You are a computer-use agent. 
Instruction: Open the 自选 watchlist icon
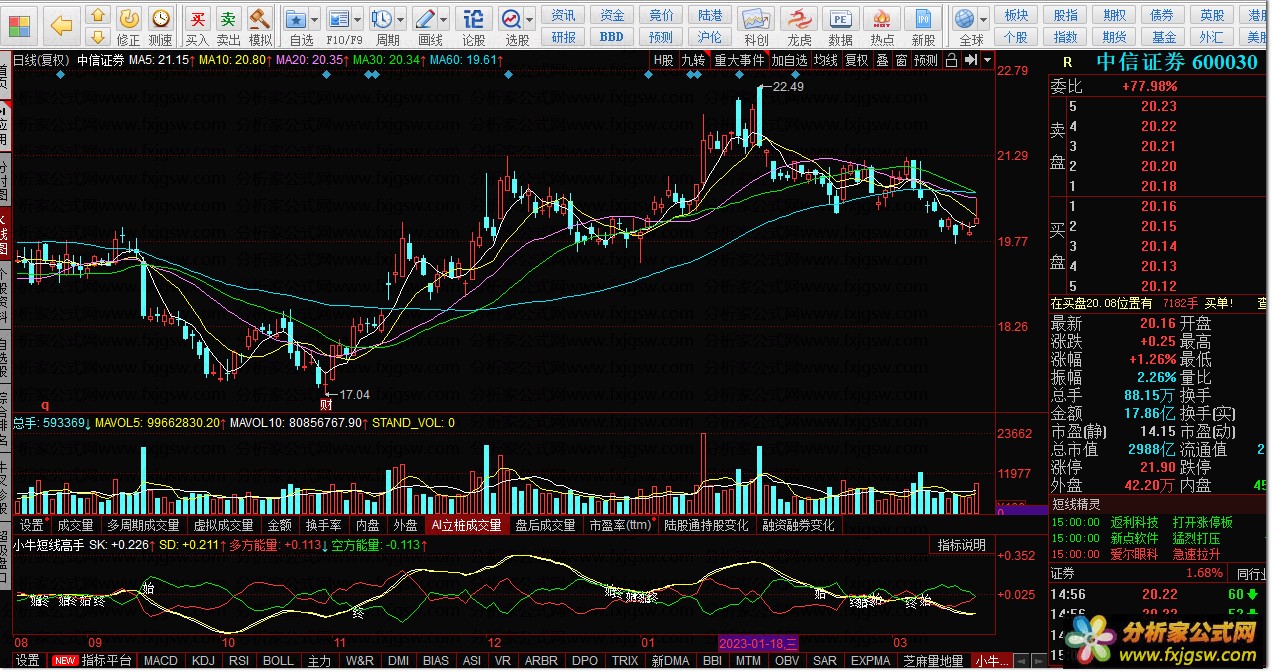296,18
